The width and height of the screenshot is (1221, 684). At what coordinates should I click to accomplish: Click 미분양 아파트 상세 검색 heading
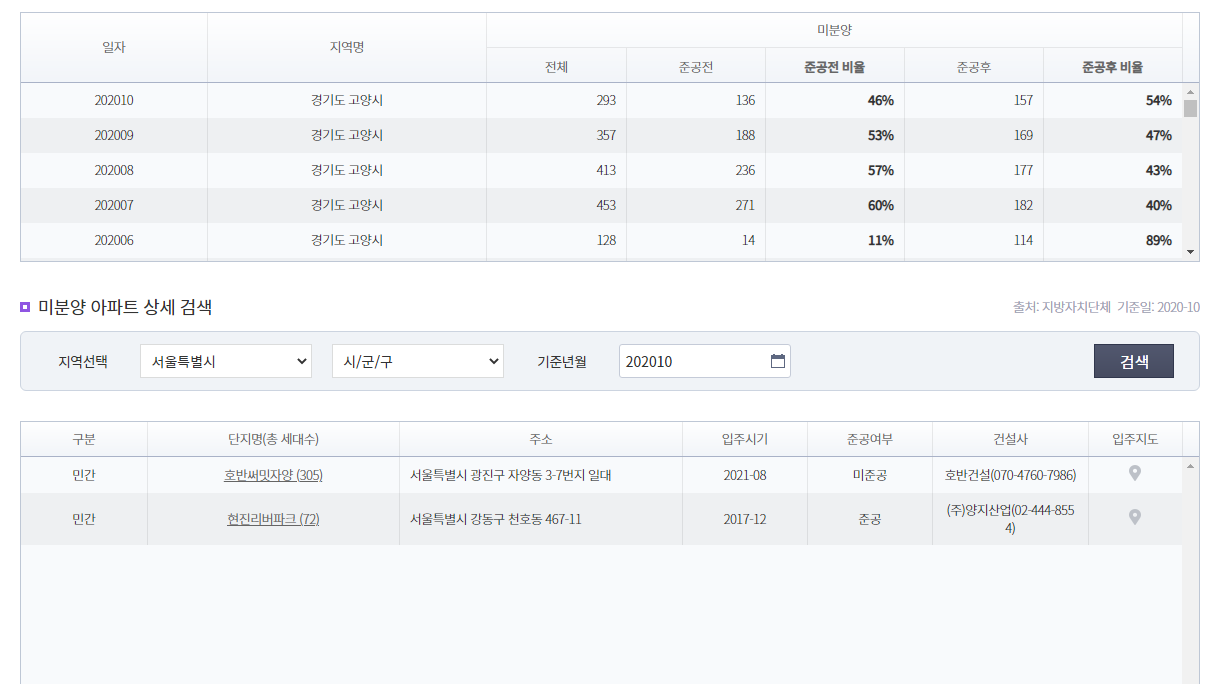pos(125,307)
